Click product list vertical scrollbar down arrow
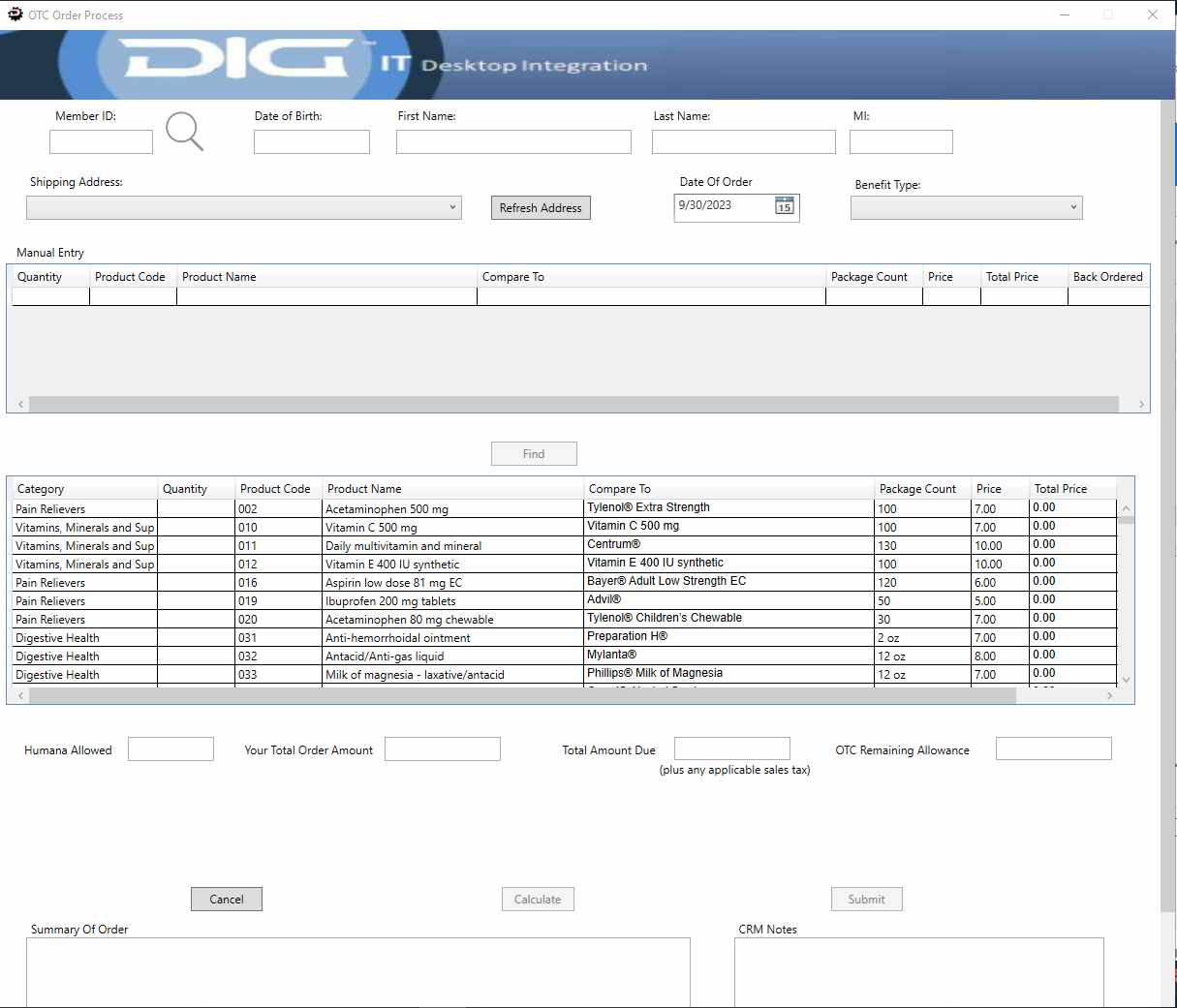The height and width of the screenshot is (1008, 1177). click(1126, 680)
